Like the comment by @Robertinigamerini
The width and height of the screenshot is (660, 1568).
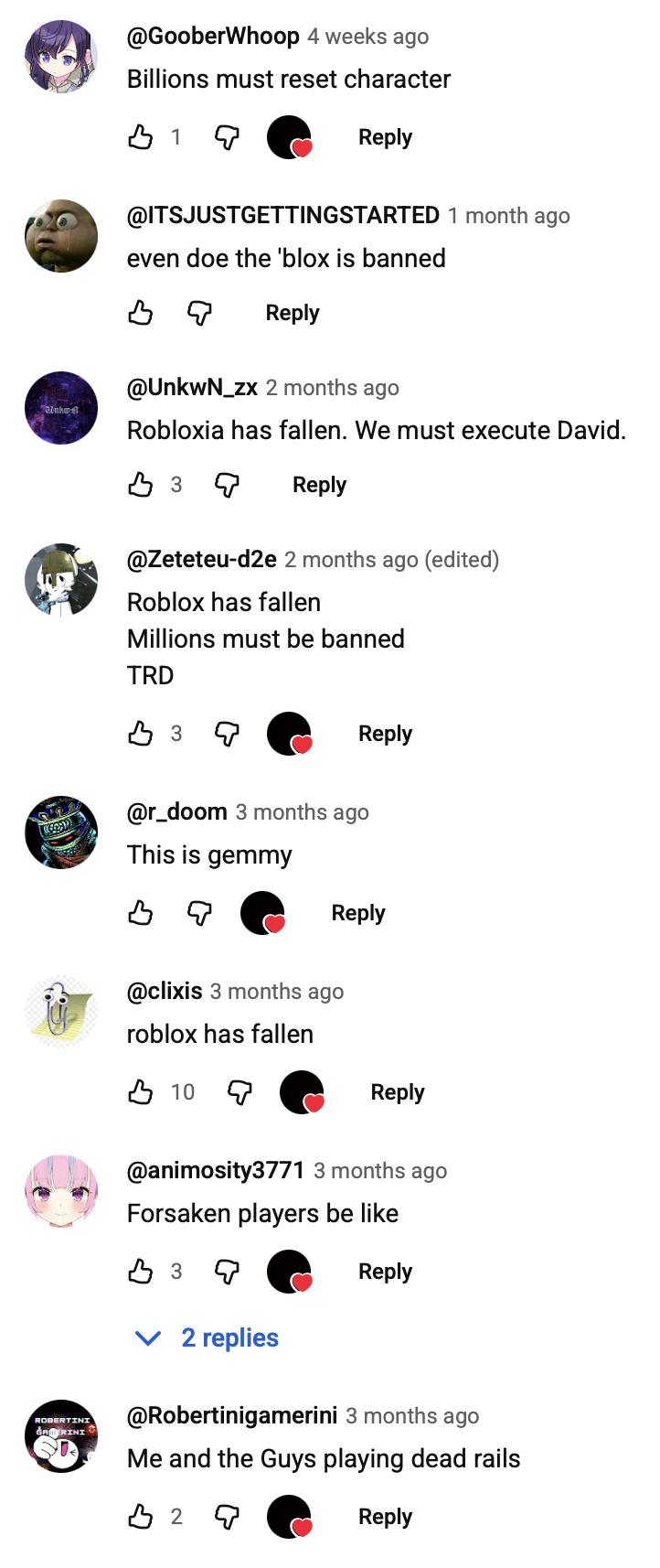[140, 1517]
